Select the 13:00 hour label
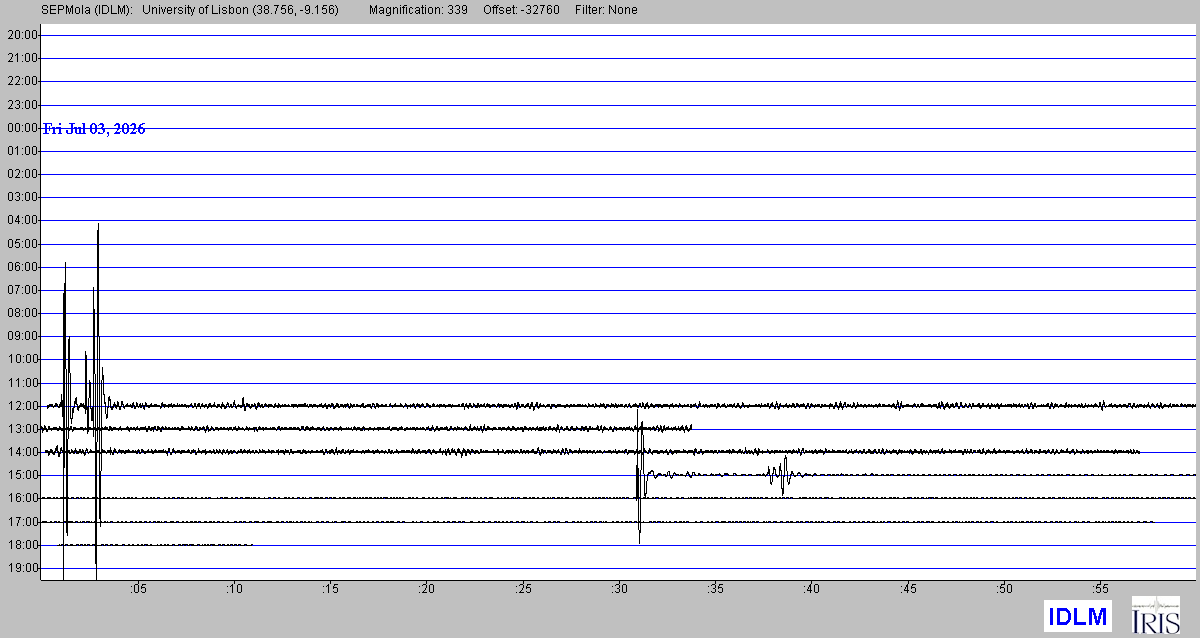The image size is (1200, 638). [x=22, y=429]
